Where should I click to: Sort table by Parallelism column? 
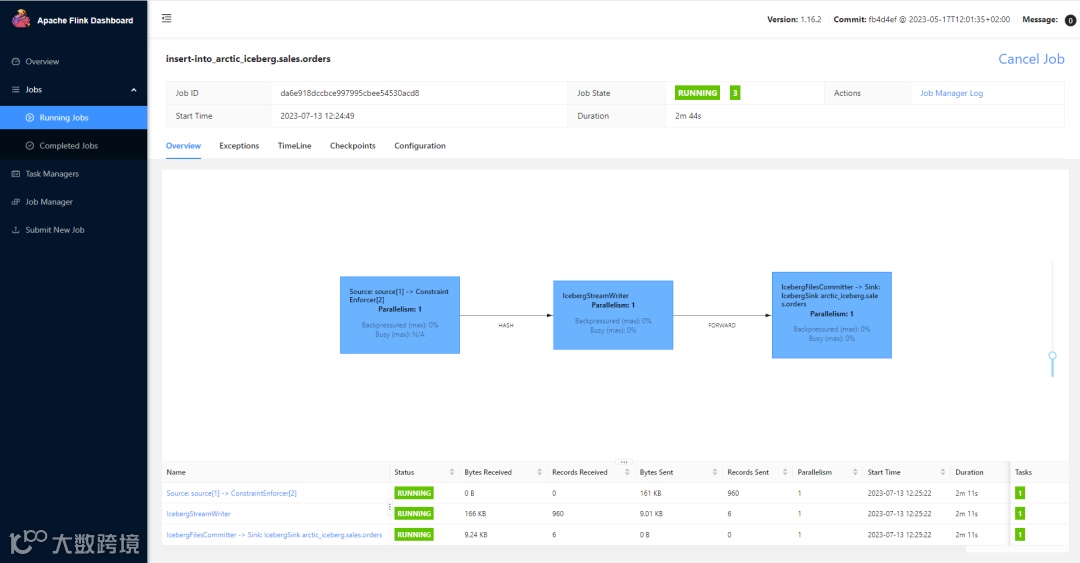pos(855,472)
